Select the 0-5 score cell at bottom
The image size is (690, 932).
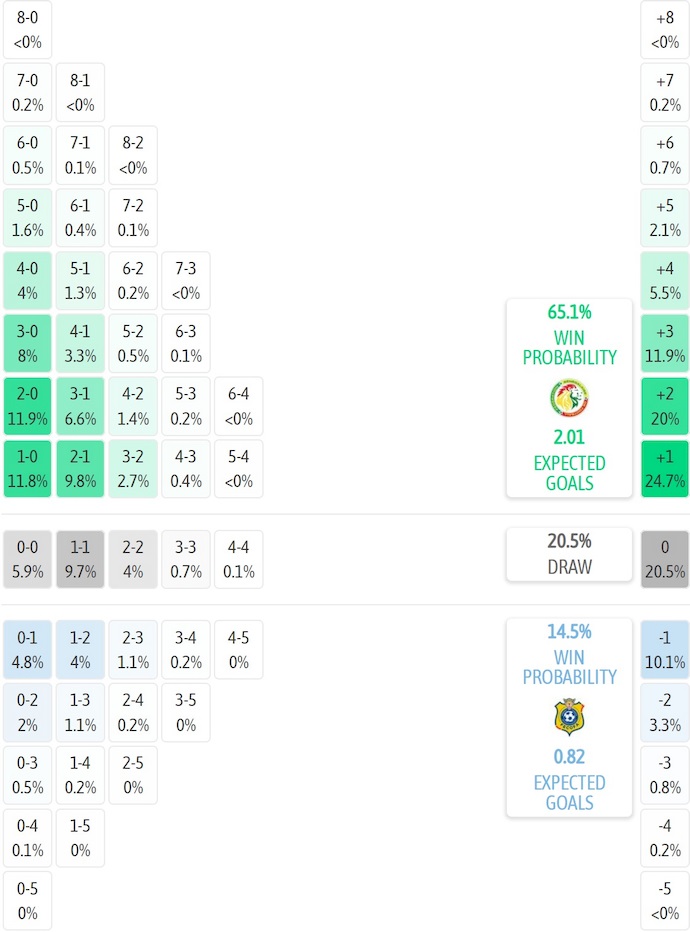tap(28, 900)
